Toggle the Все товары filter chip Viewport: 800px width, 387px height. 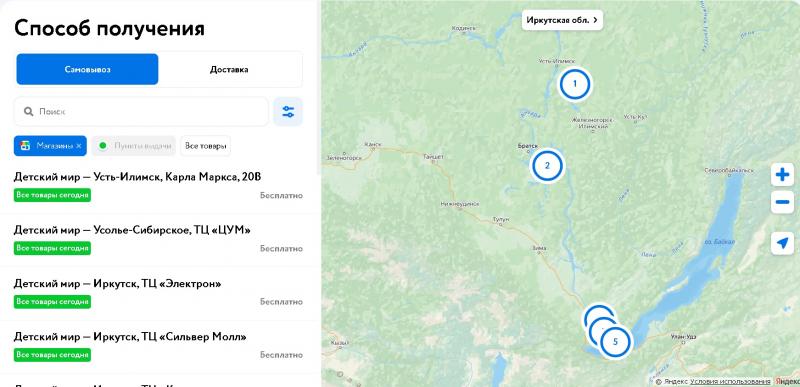pos(205,146)
